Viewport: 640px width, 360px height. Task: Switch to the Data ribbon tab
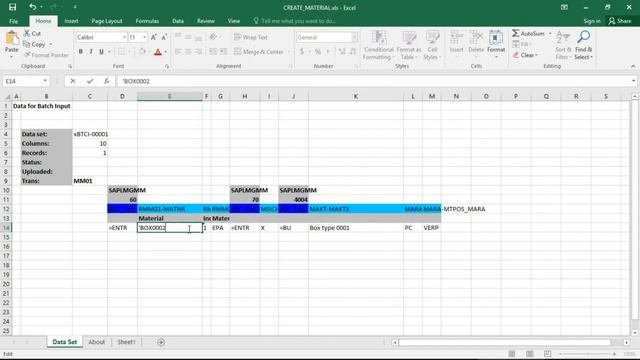pos(178,21)
